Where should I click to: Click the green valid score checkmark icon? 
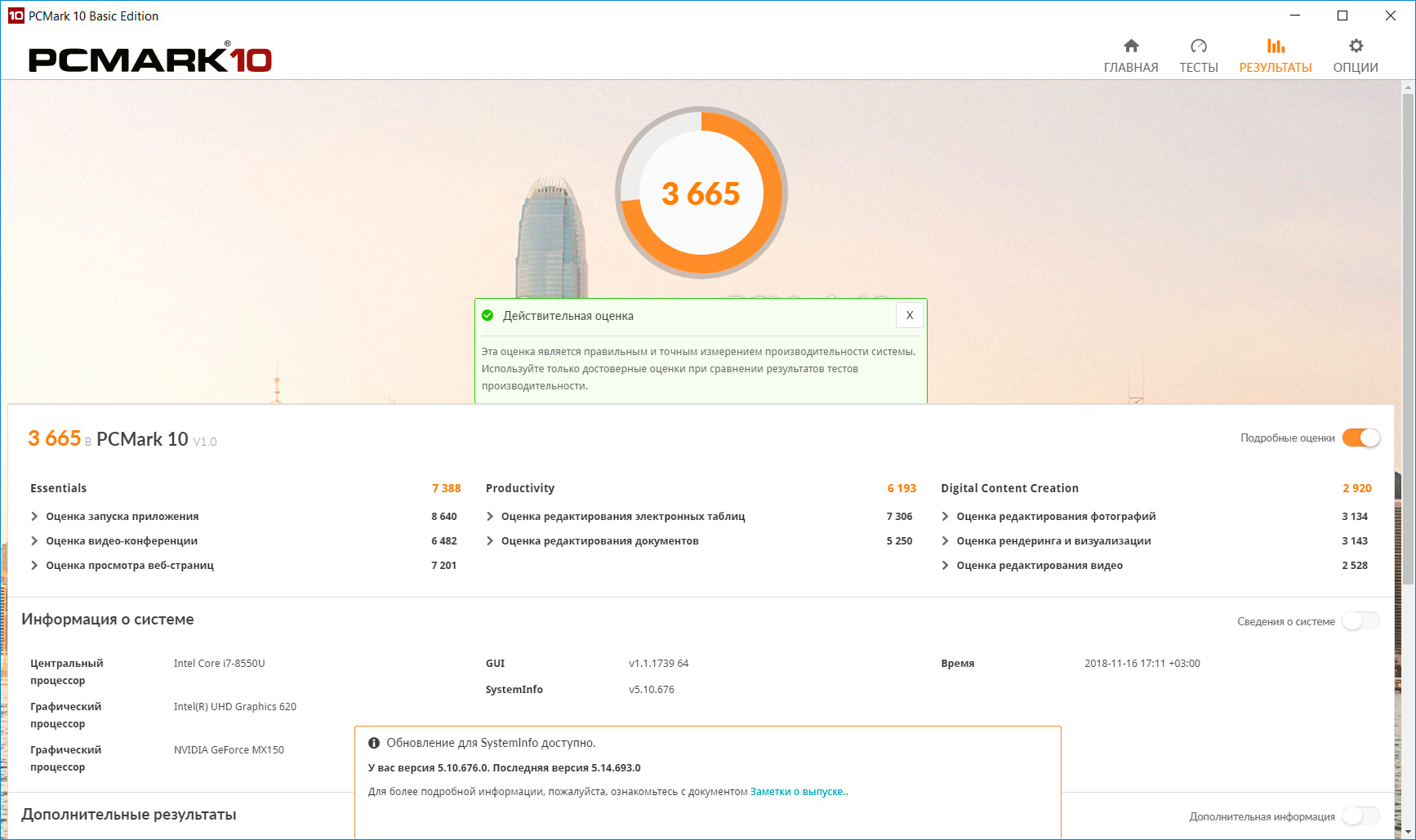tap(488, 316)
